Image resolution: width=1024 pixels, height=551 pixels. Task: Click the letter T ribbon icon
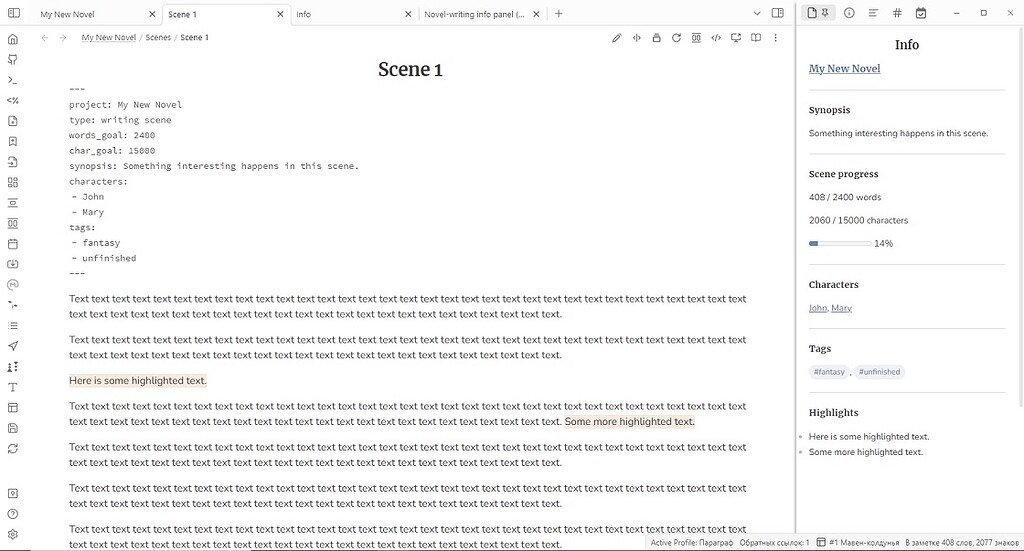tap(12, 387)
